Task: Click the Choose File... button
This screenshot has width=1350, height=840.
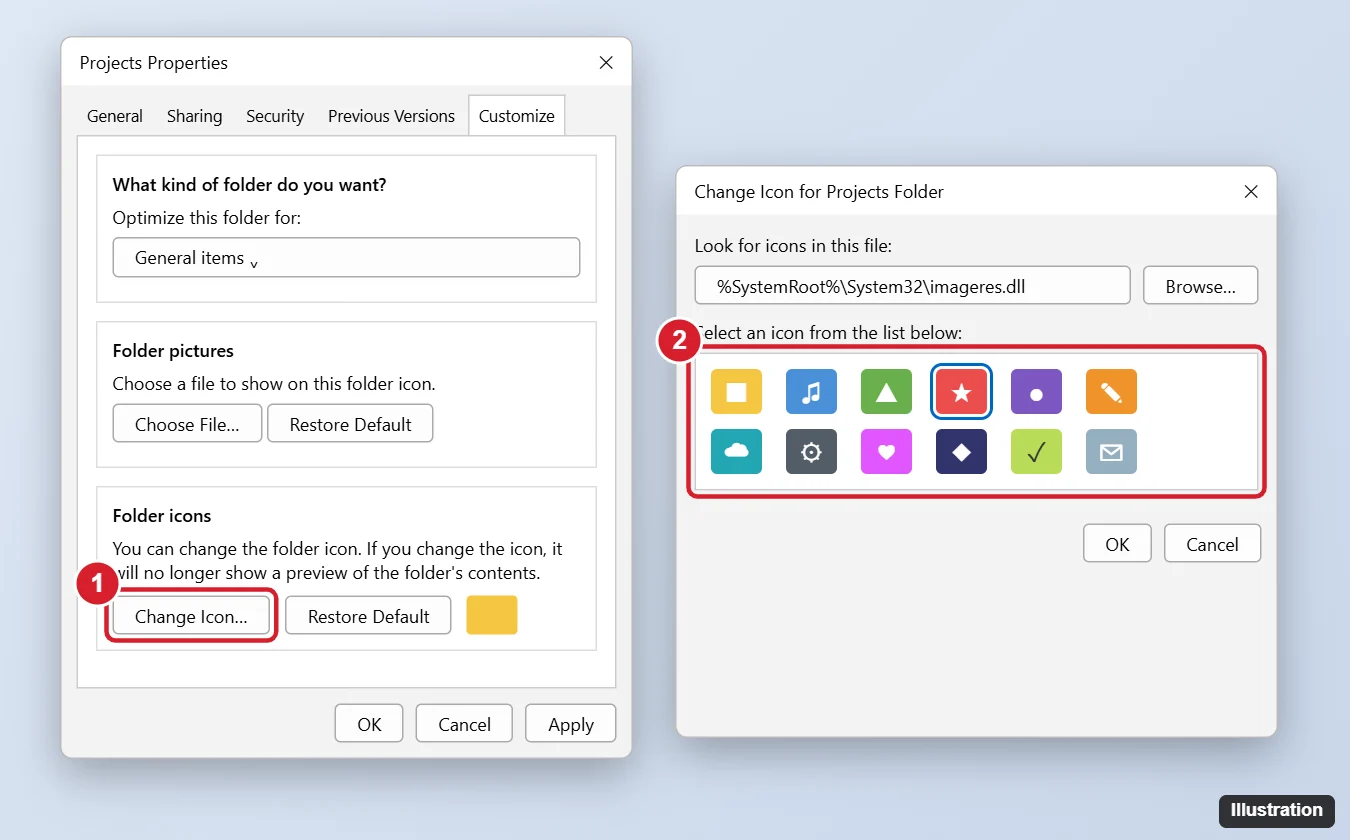Action: (x=187, y=424)
